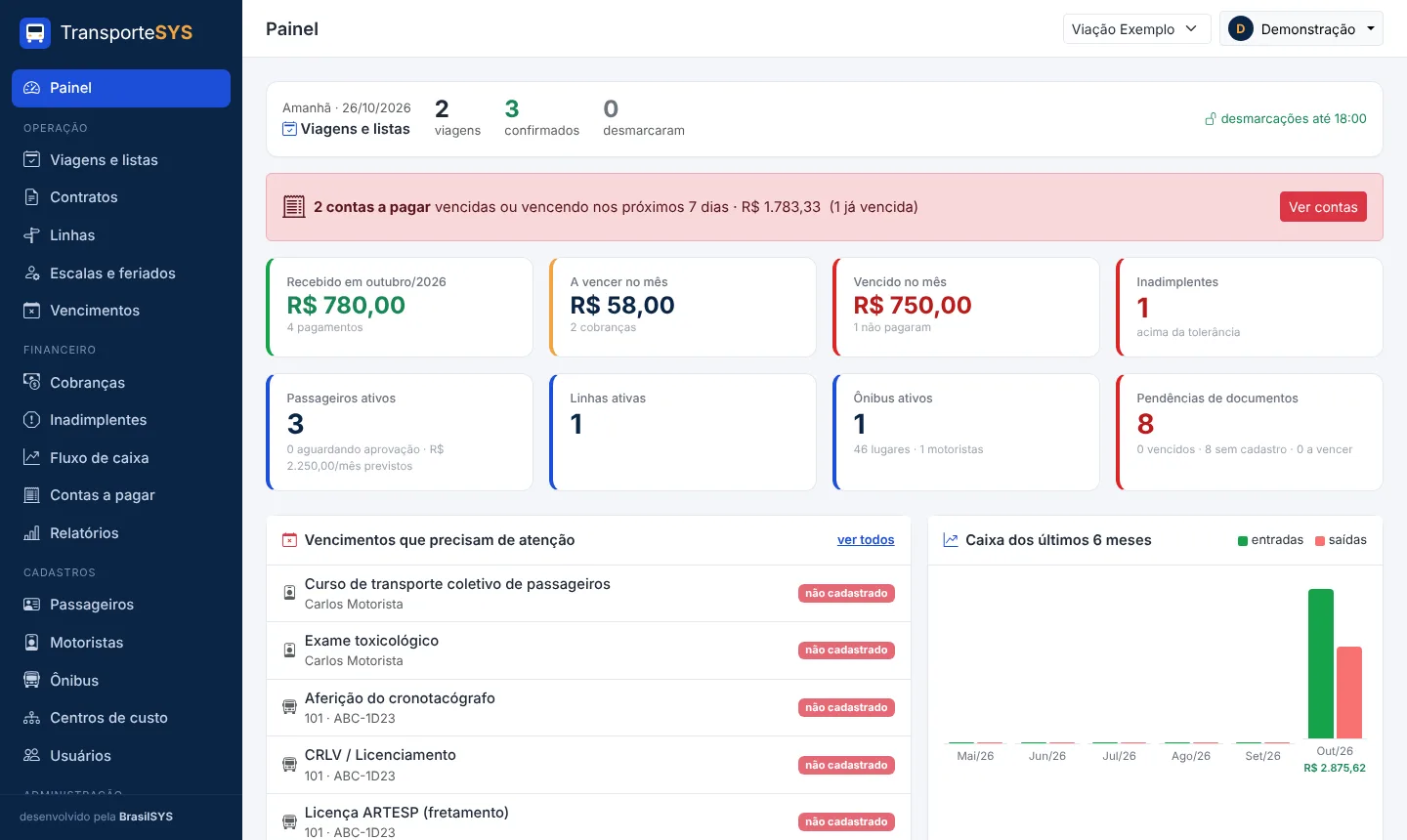Click the Ver contas red button
1407x840 pixels.
click(1323, 207)
